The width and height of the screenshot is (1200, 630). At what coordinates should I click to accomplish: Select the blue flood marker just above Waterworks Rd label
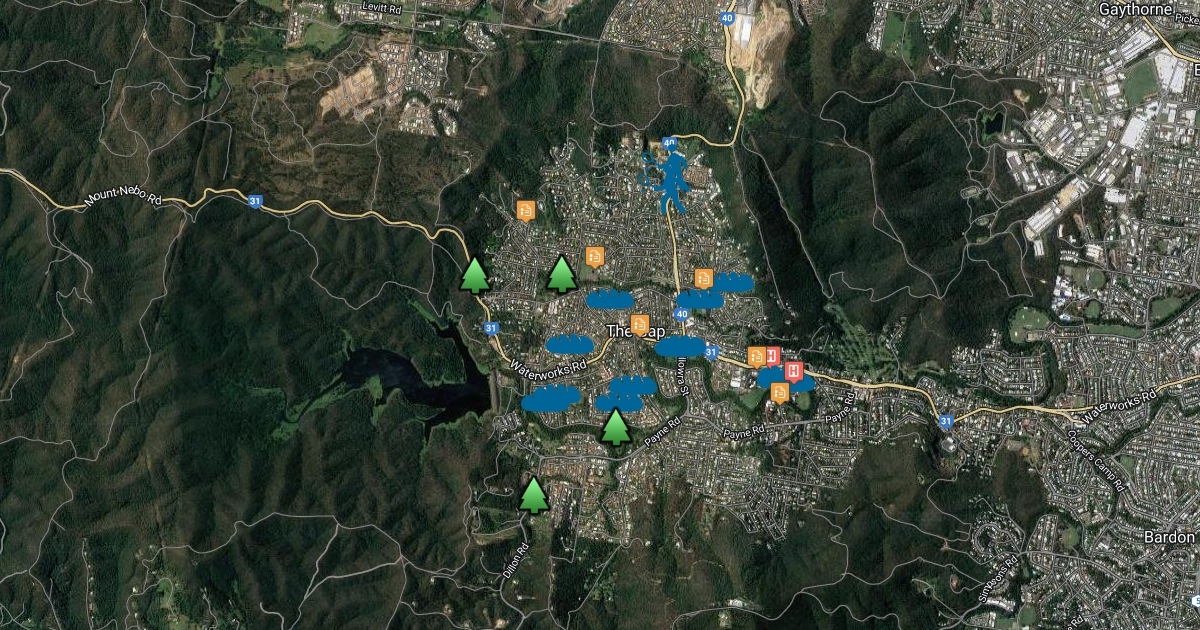[570, 344]
